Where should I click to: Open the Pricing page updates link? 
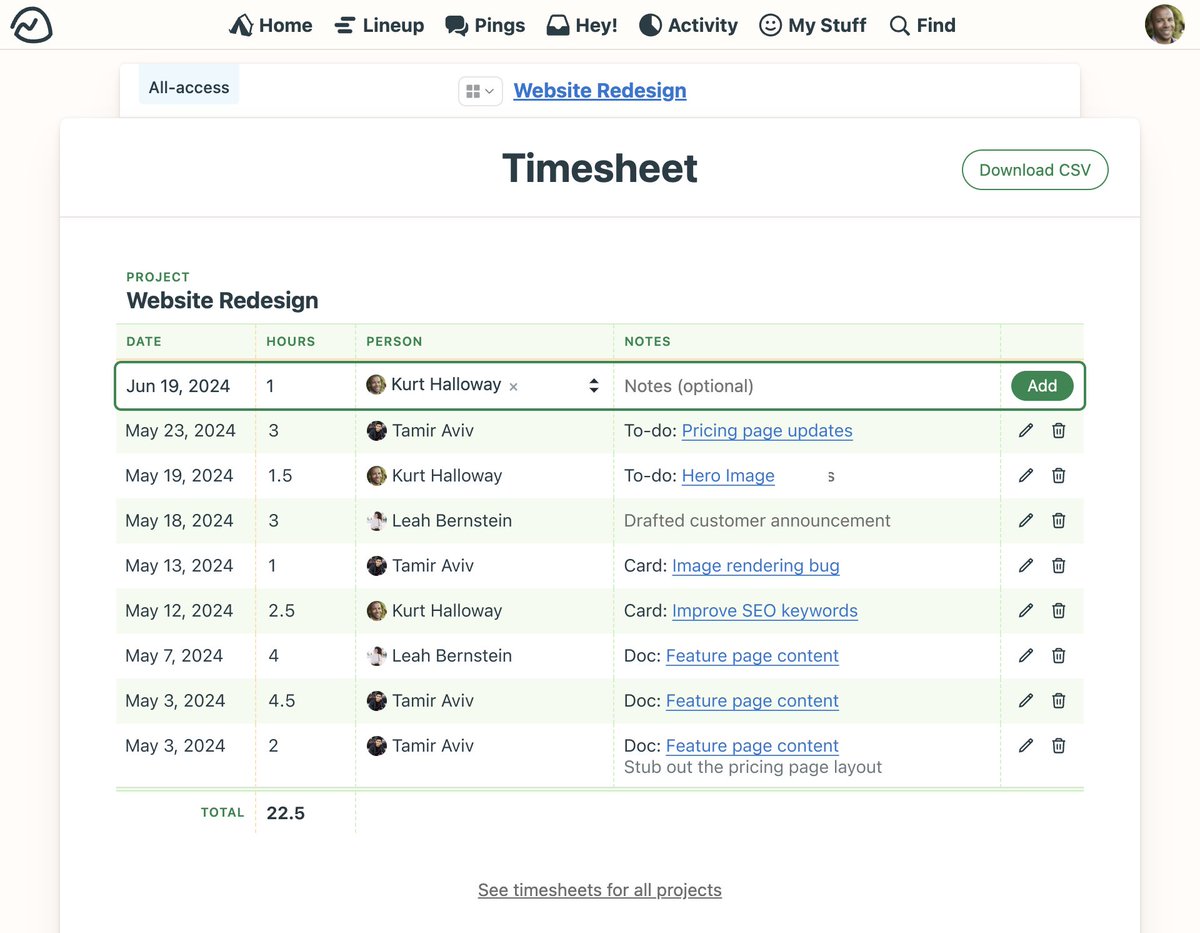(x=767, y=431)
